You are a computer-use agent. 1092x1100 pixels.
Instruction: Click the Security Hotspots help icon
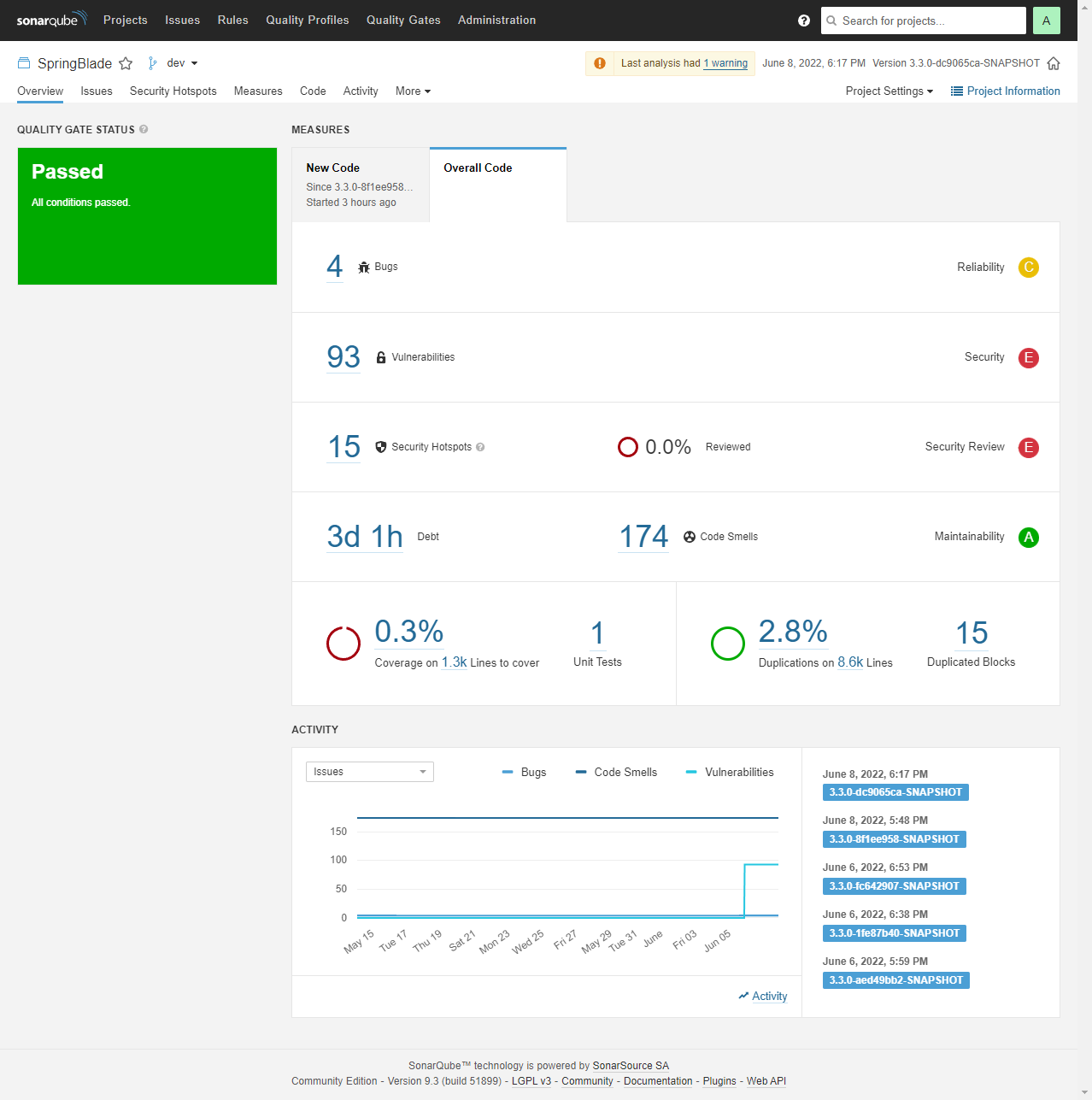[480, 447]
